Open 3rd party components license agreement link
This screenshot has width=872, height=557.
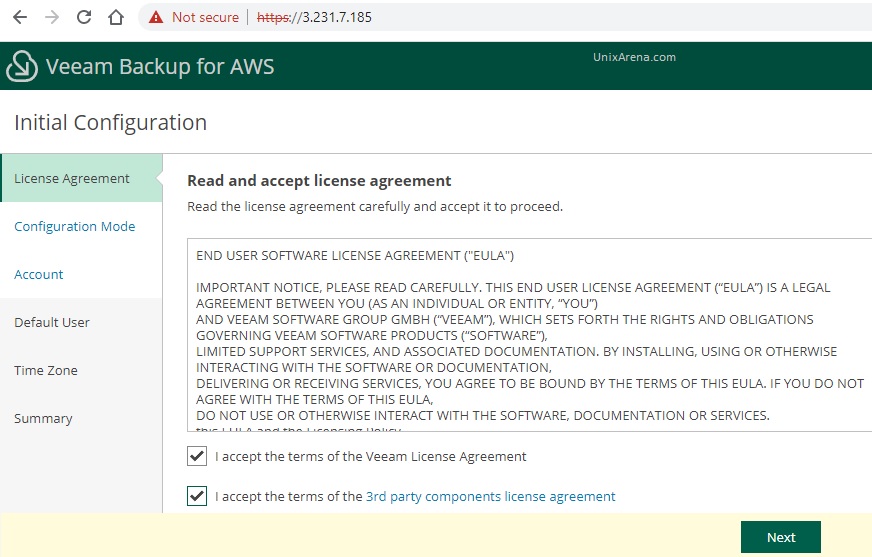coord(490,496)
